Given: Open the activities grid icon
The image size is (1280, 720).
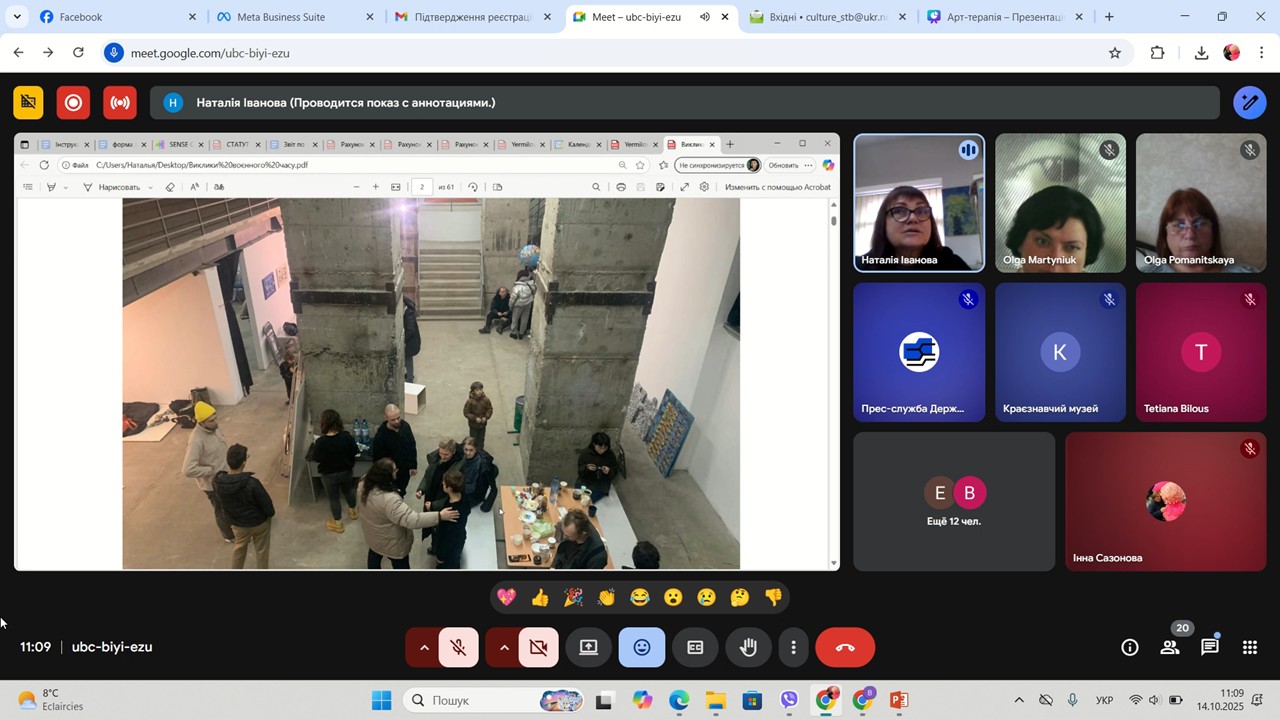Looking at the screenshot, I should point(1250,648).
